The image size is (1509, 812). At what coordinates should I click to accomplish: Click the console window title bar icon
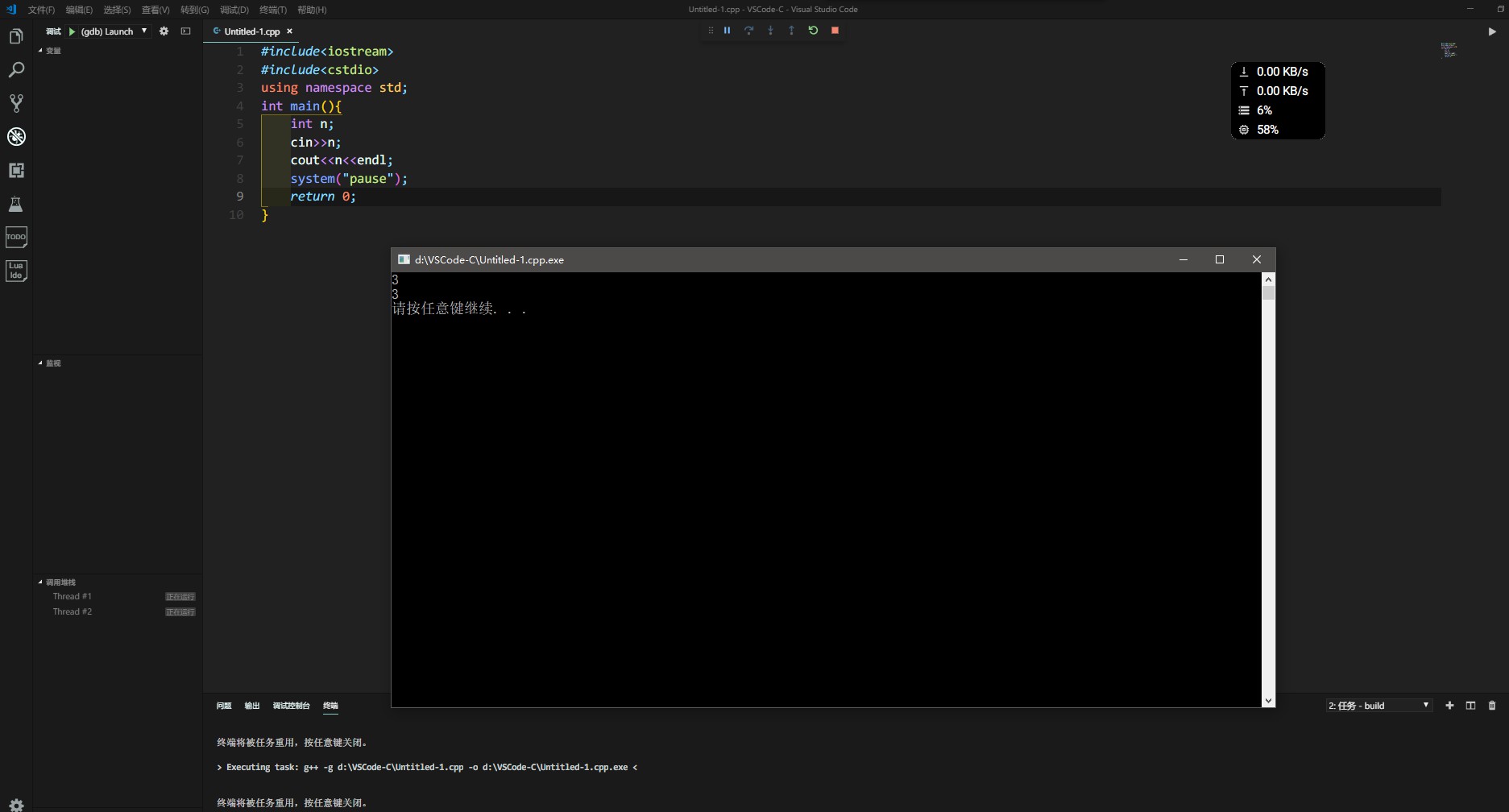tap(404, 259)
